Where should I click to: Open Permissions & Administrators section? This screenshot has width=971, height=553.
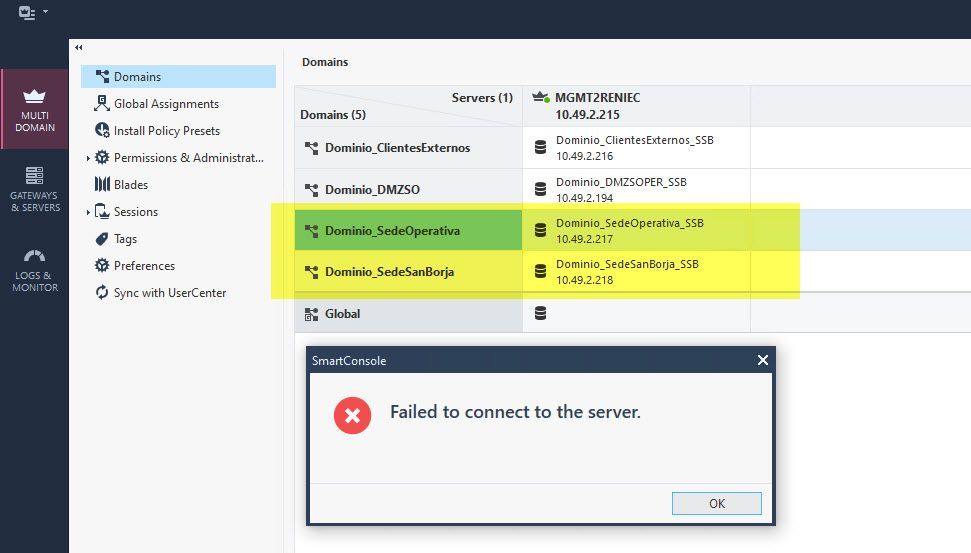(188, 158)
